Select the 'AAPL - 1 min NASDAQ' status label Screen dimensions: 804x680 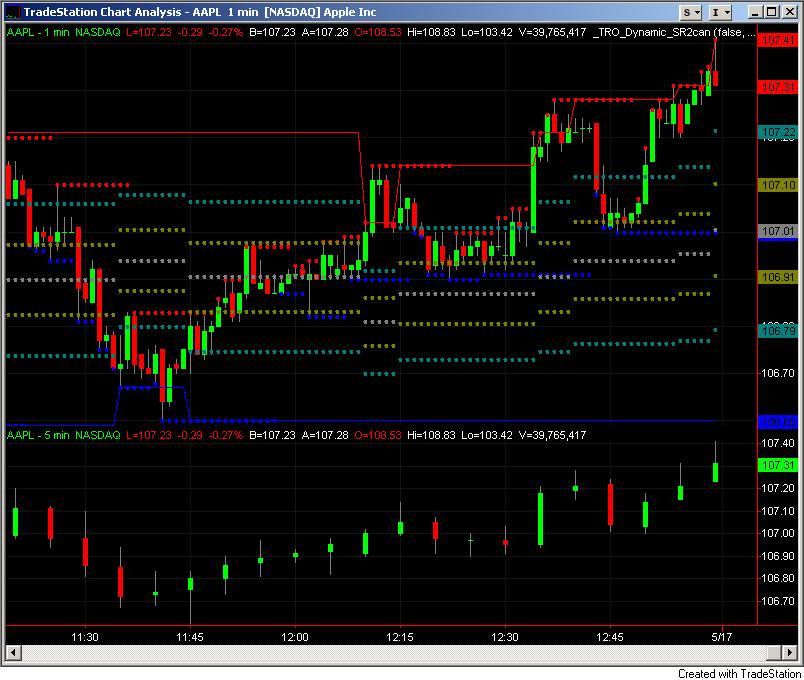pos(64,32)
